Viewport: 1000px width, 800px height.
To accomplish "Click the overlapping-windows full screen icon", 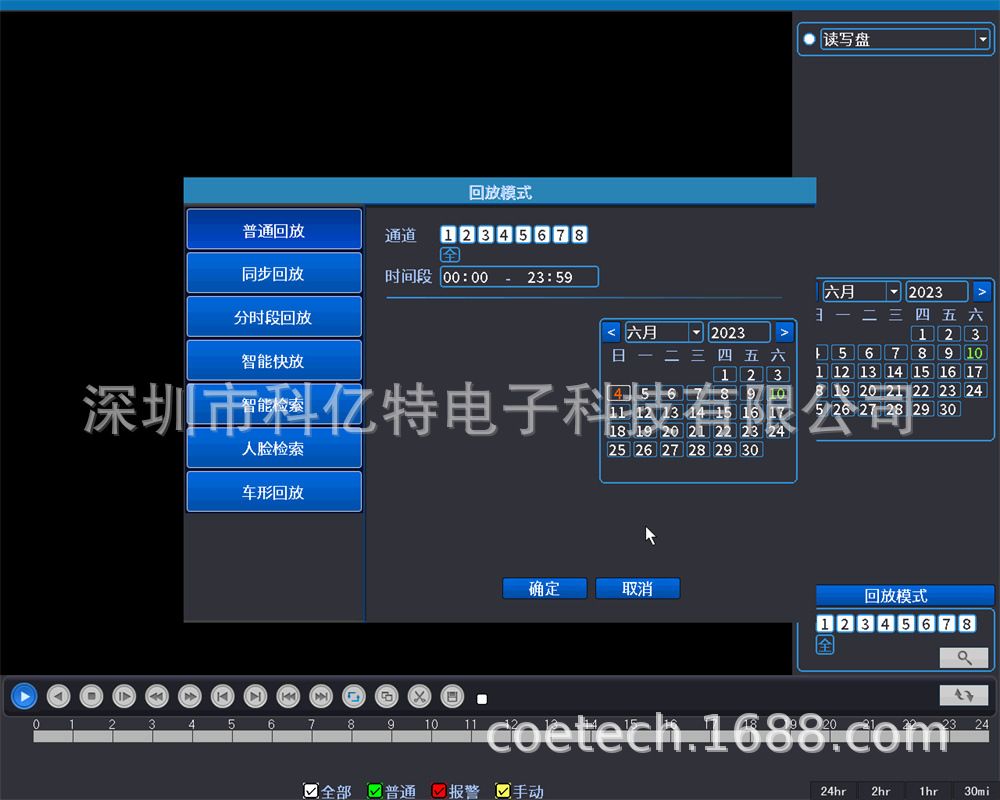I will coord(386,696).
